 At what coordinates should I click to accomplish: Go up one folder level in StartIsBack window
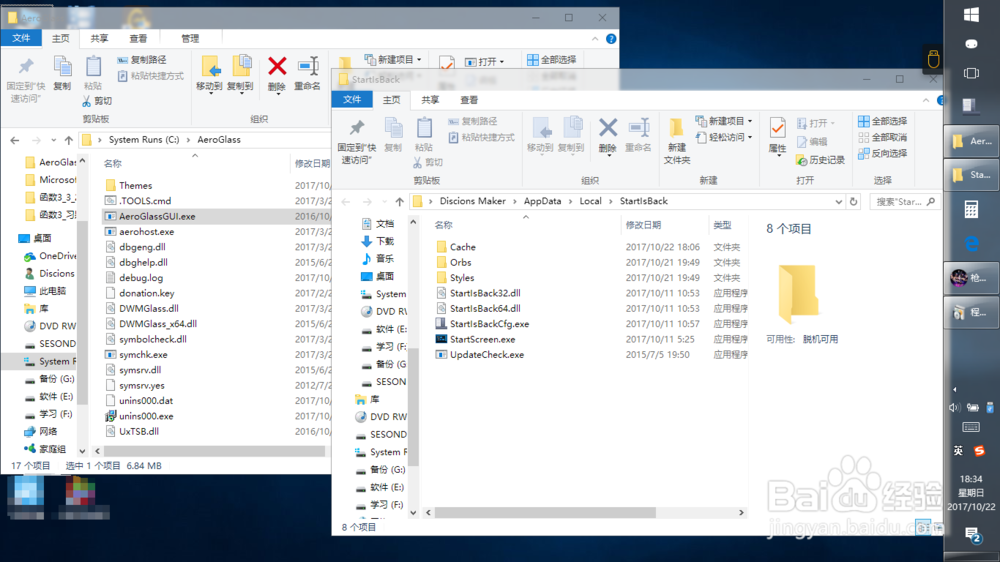tap(400, 201)
